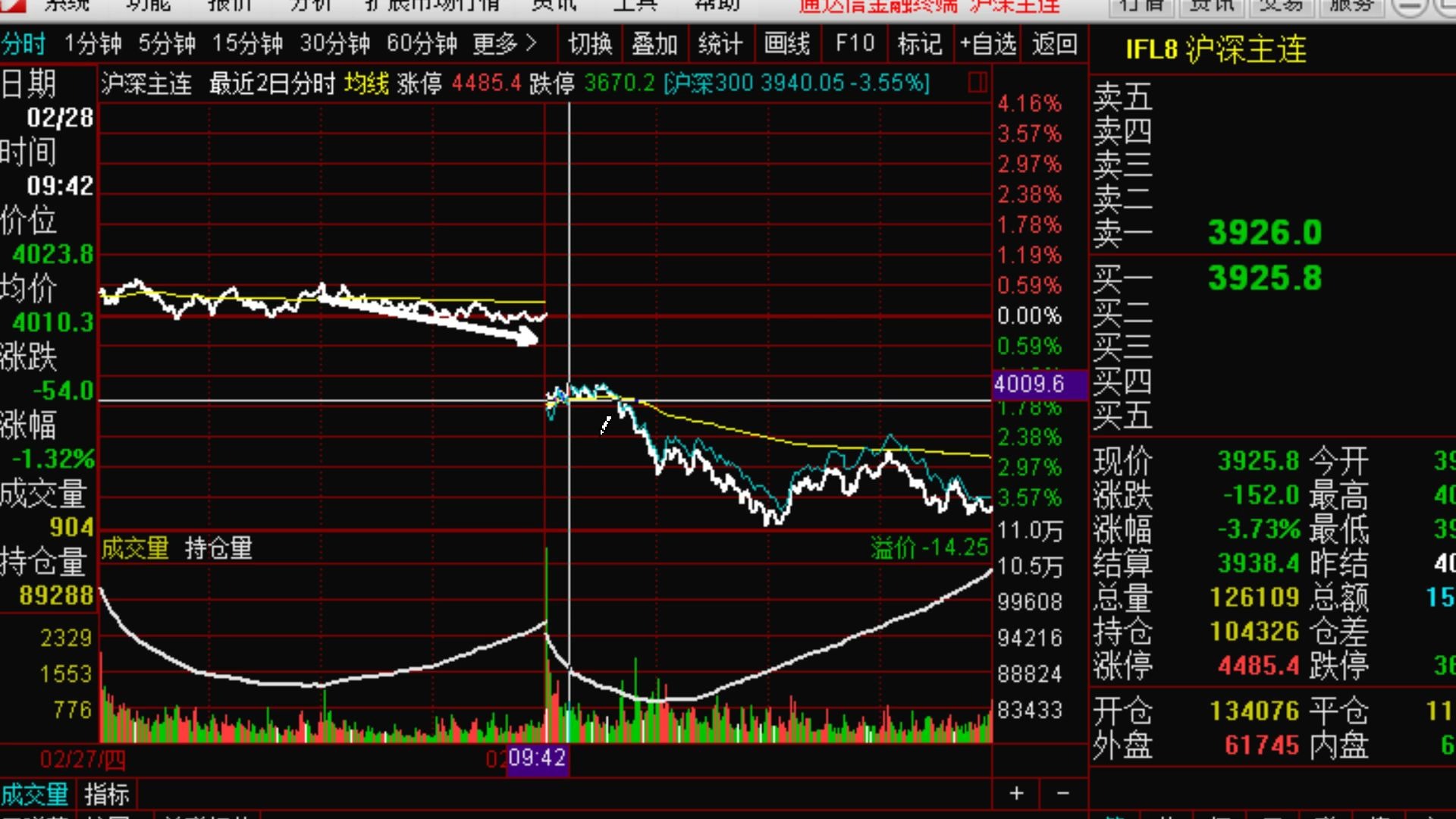Click the 成交量 legend in volume pane
Screen dimensions: 1456x819
[135, 548]
